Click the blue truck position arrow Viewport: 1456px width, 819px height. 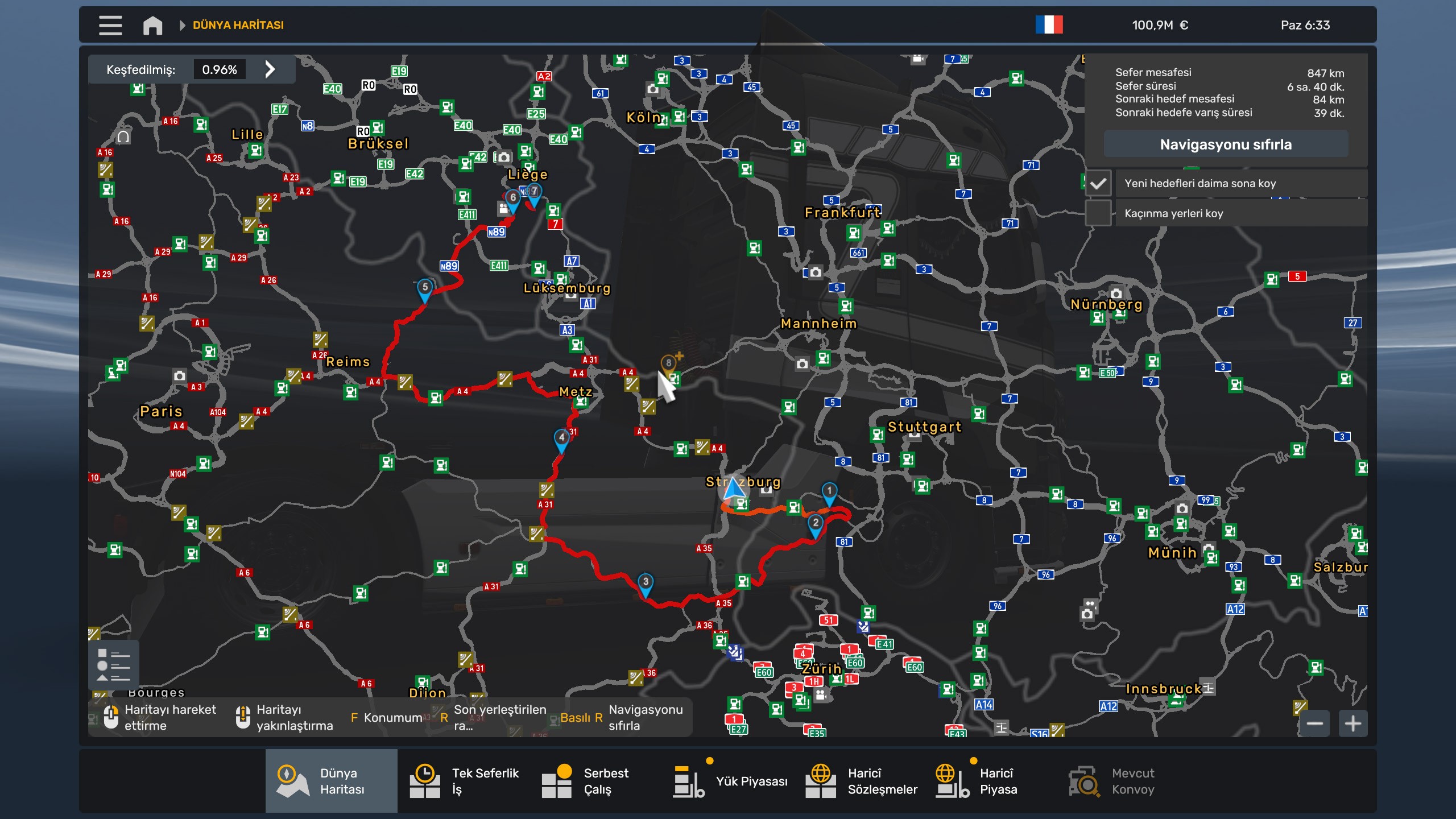(x=733, y=489)
